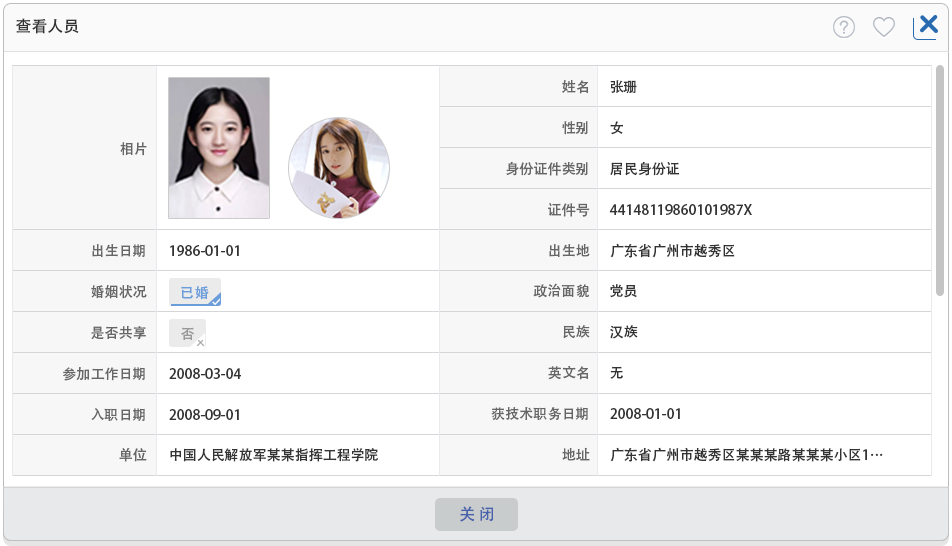This screenshot has height=546, width=952.
Task: Click the vertical scrollbar in the dialog
Action: (x=939, y=180)
